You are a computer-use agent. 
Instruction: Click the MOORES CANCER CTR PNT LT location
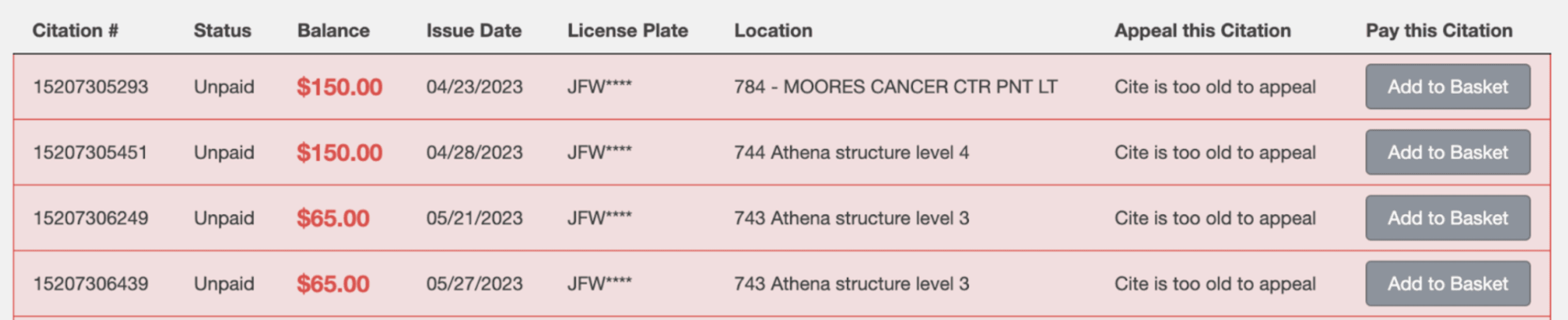click(896, 87)
